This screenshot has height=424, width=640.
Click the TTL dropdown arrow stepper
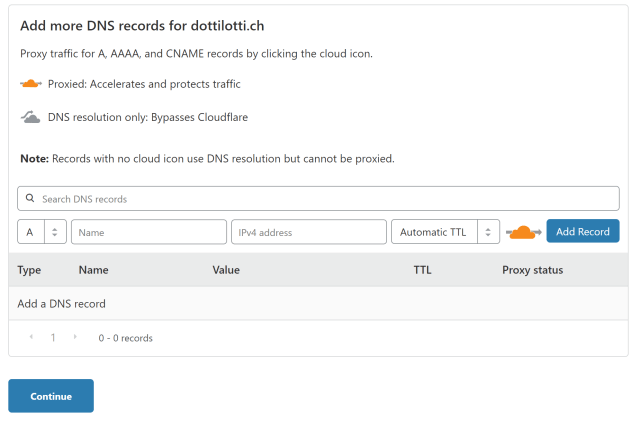point(489,232)
